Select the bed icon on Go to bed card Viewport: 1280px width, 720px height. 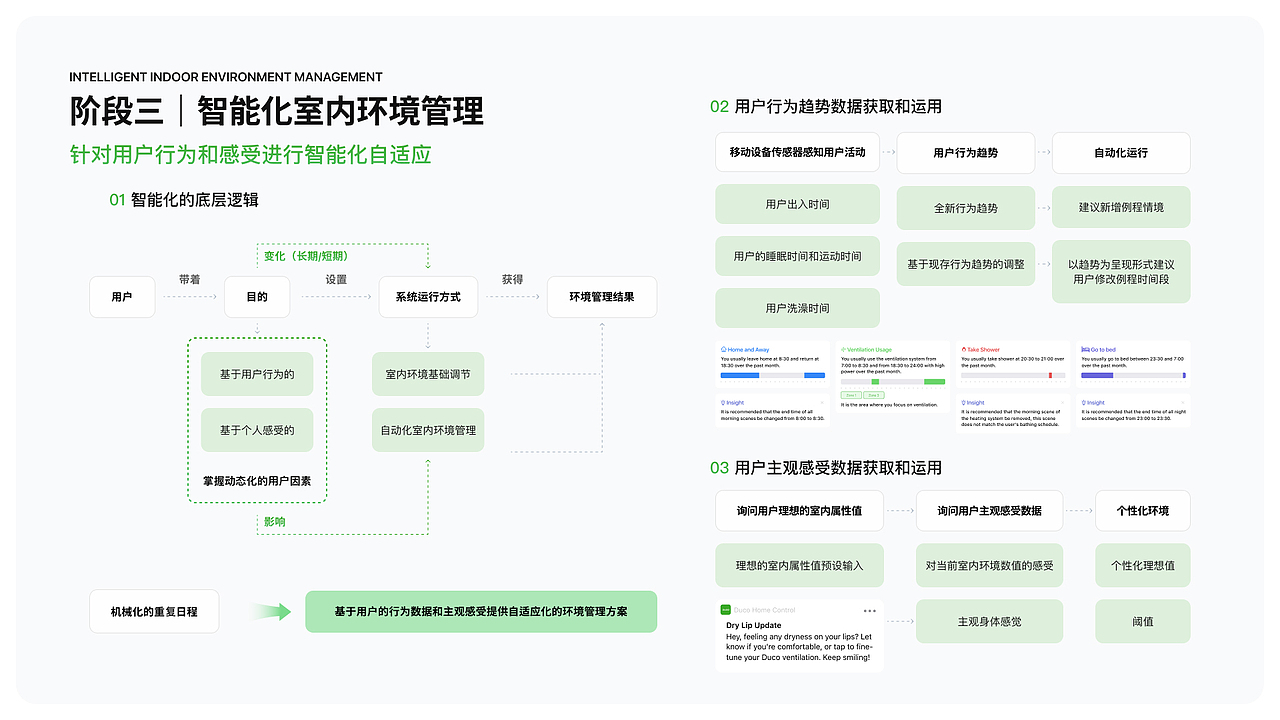(1085, 350)
